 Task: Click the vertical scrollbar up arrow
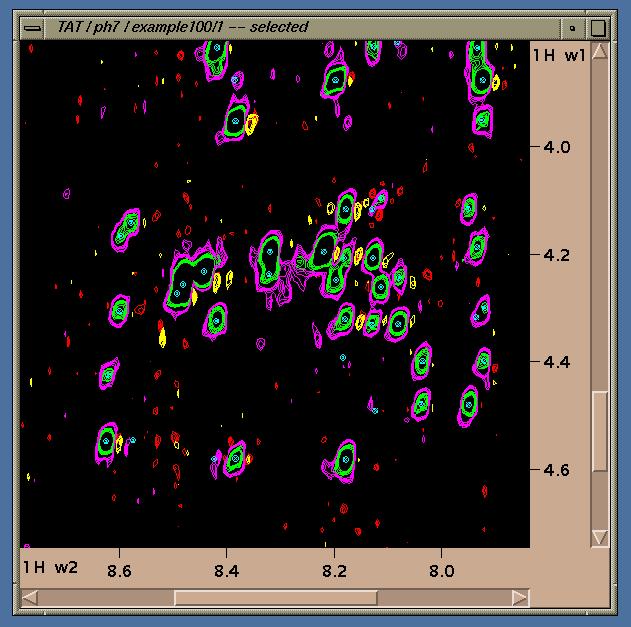coord(599,55)
